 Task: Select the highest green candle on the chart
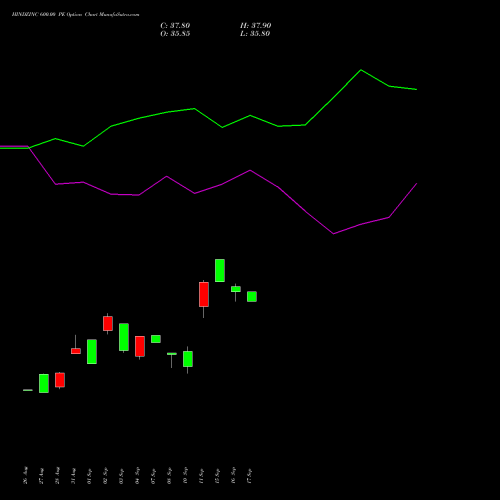click(220, 270)
